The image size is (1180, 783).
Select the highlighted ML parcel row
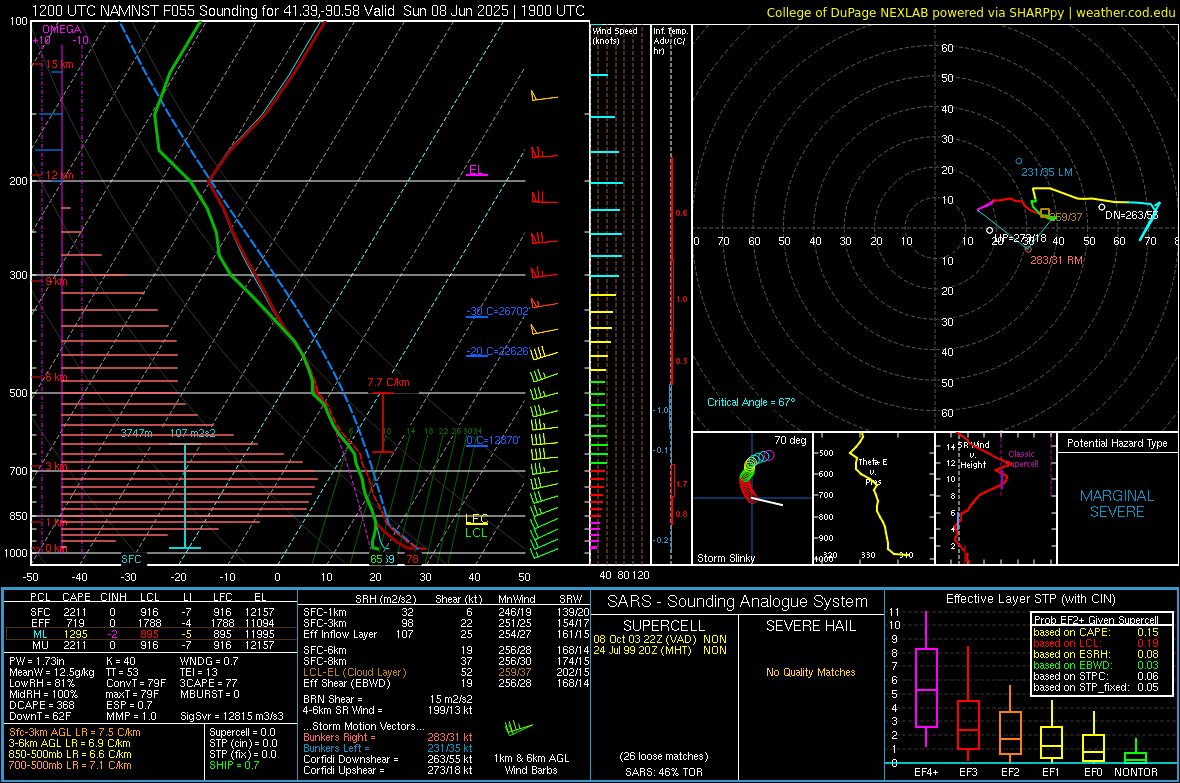pyautogui.click(x=151, y=634)
